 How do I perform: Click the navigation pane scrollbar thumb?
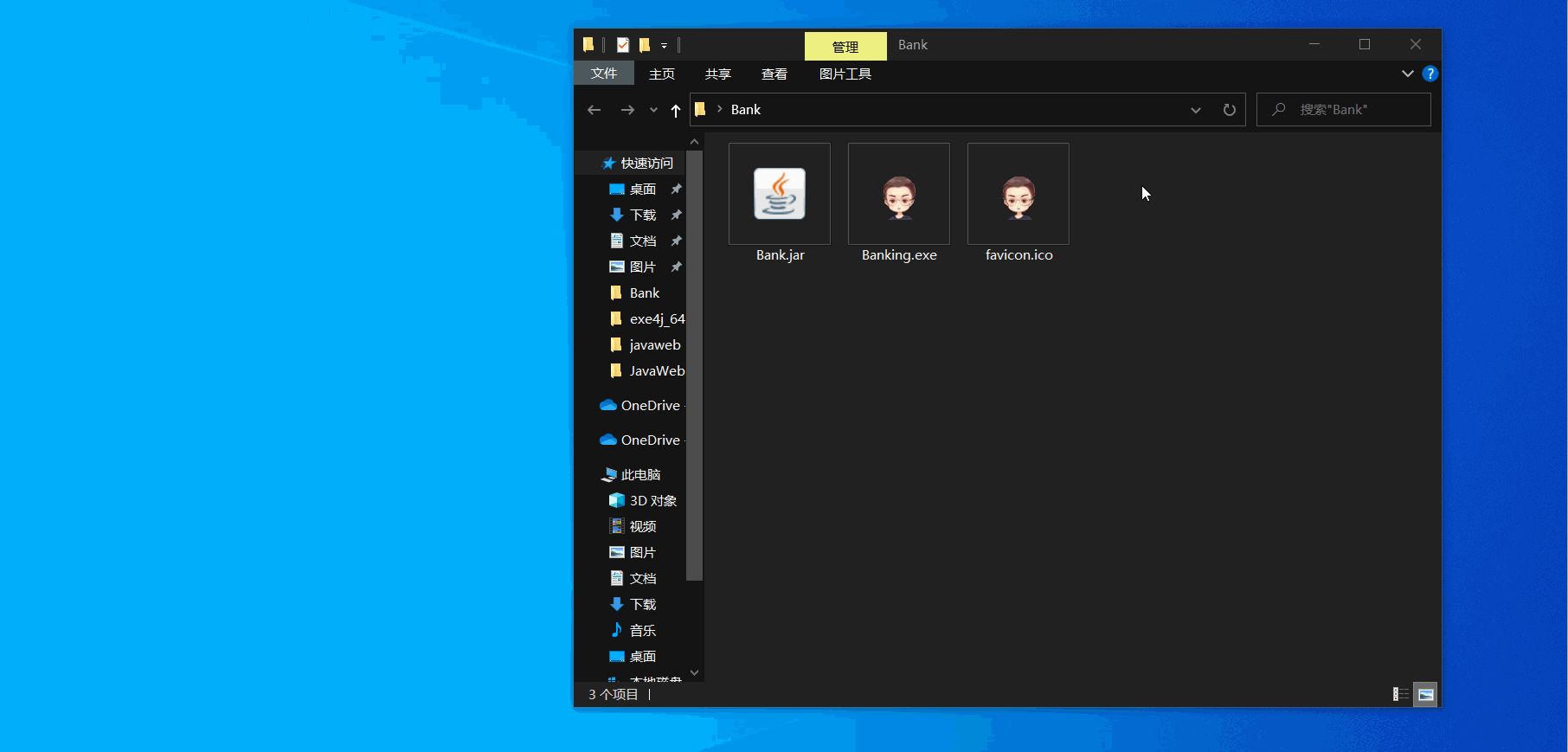point(694,365)
